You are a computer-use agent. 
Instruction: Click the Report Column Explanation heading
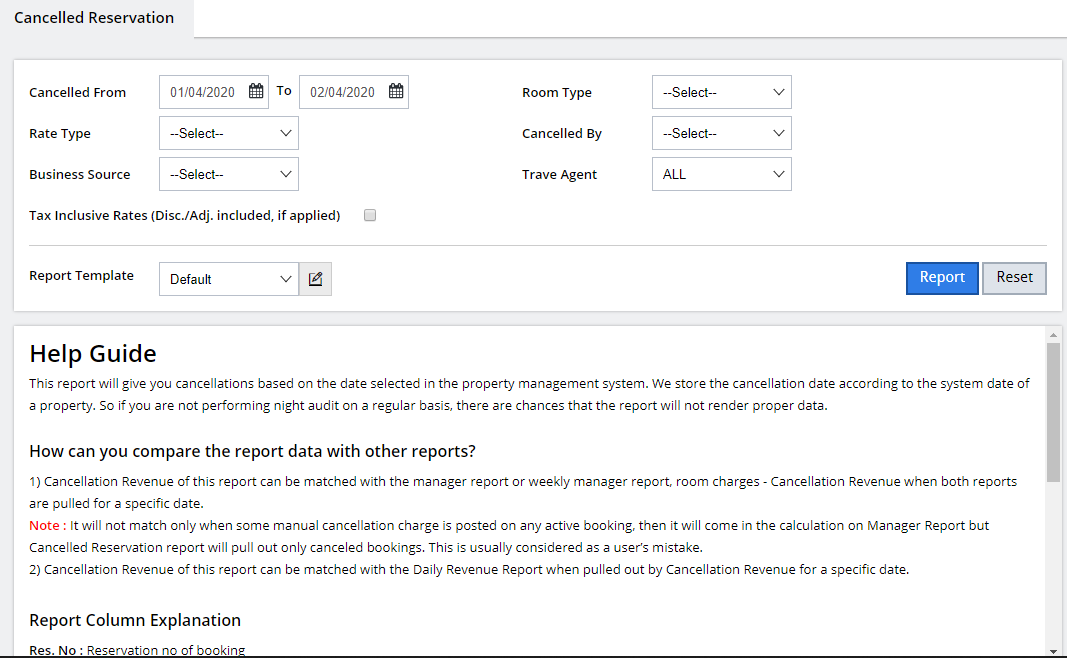(x=135, y=620)
